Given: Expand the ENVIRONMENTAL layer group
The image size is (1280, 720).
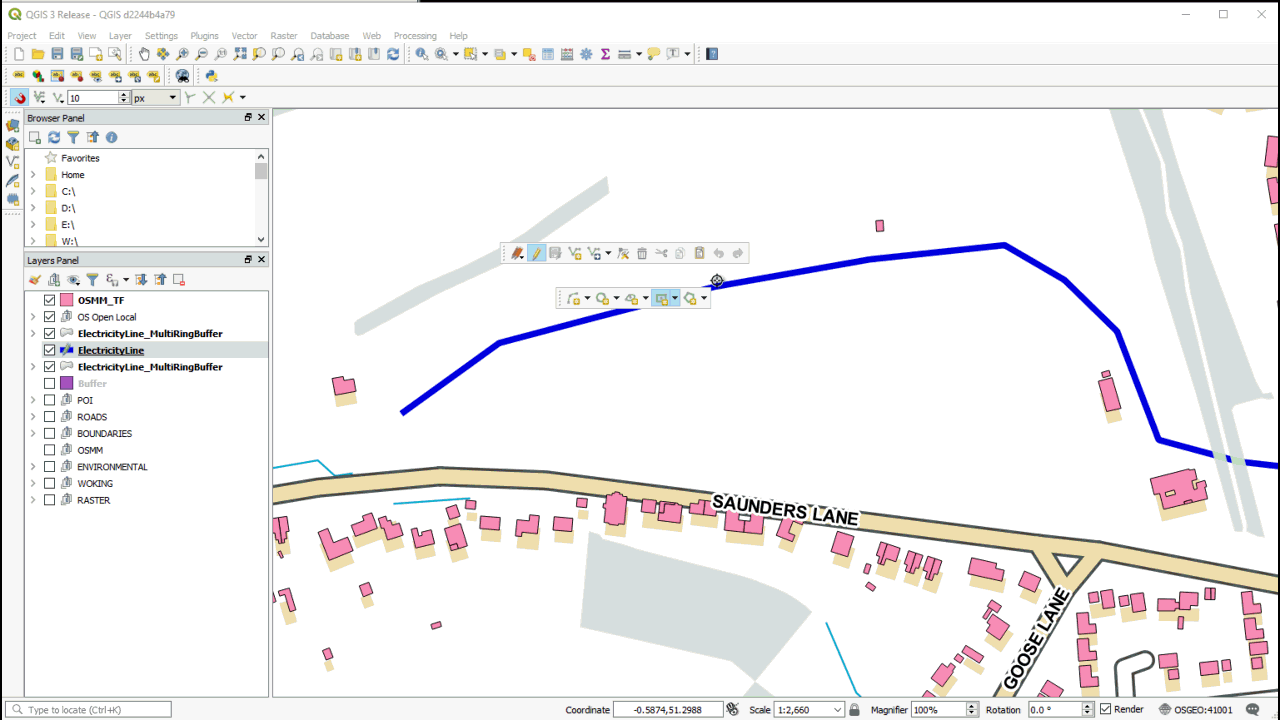Looking at the screenshot, I should coord(33,467).
